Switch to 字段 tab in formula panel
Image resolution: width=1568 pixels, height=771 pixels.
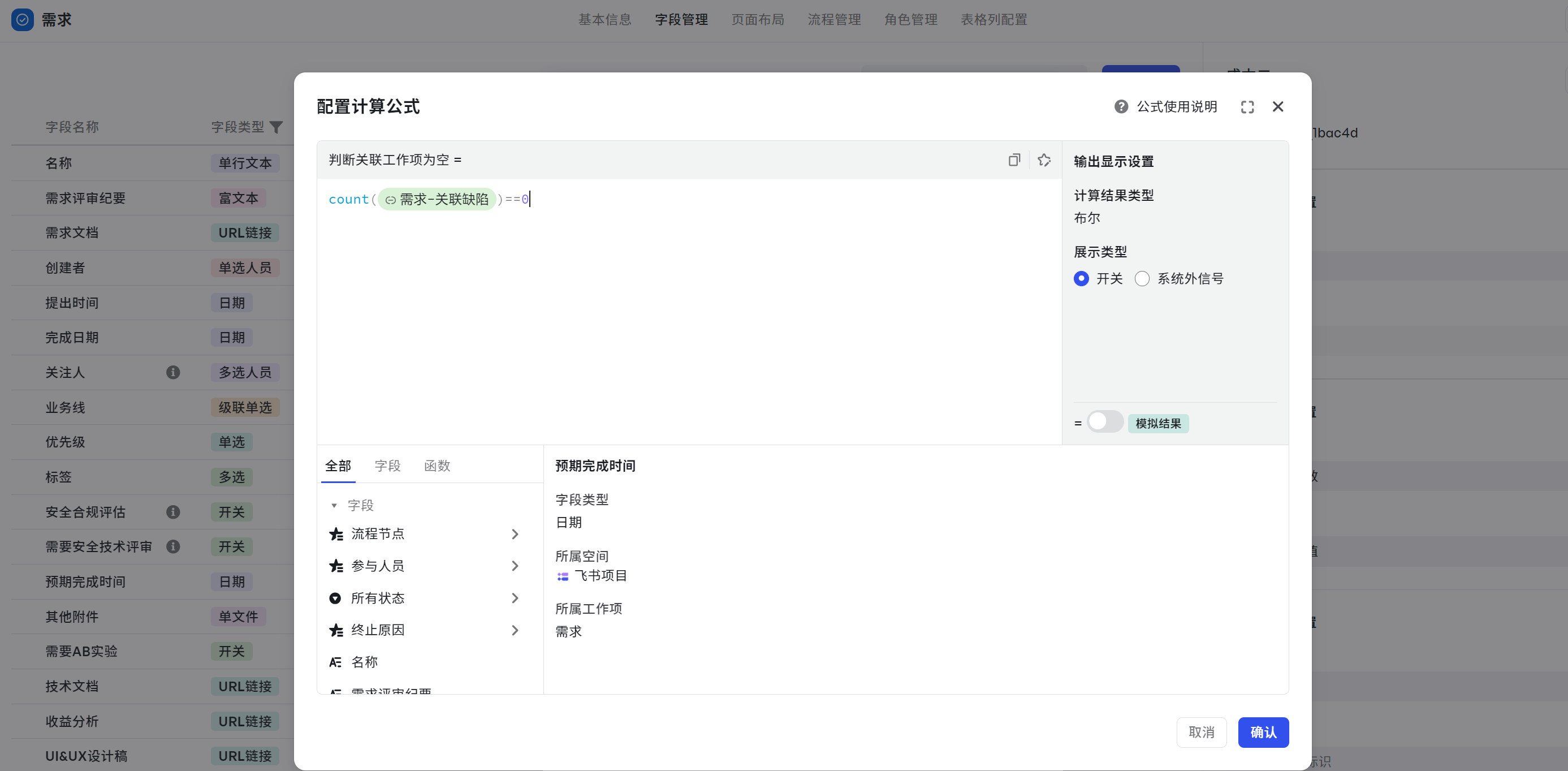[x=388, y=466]
